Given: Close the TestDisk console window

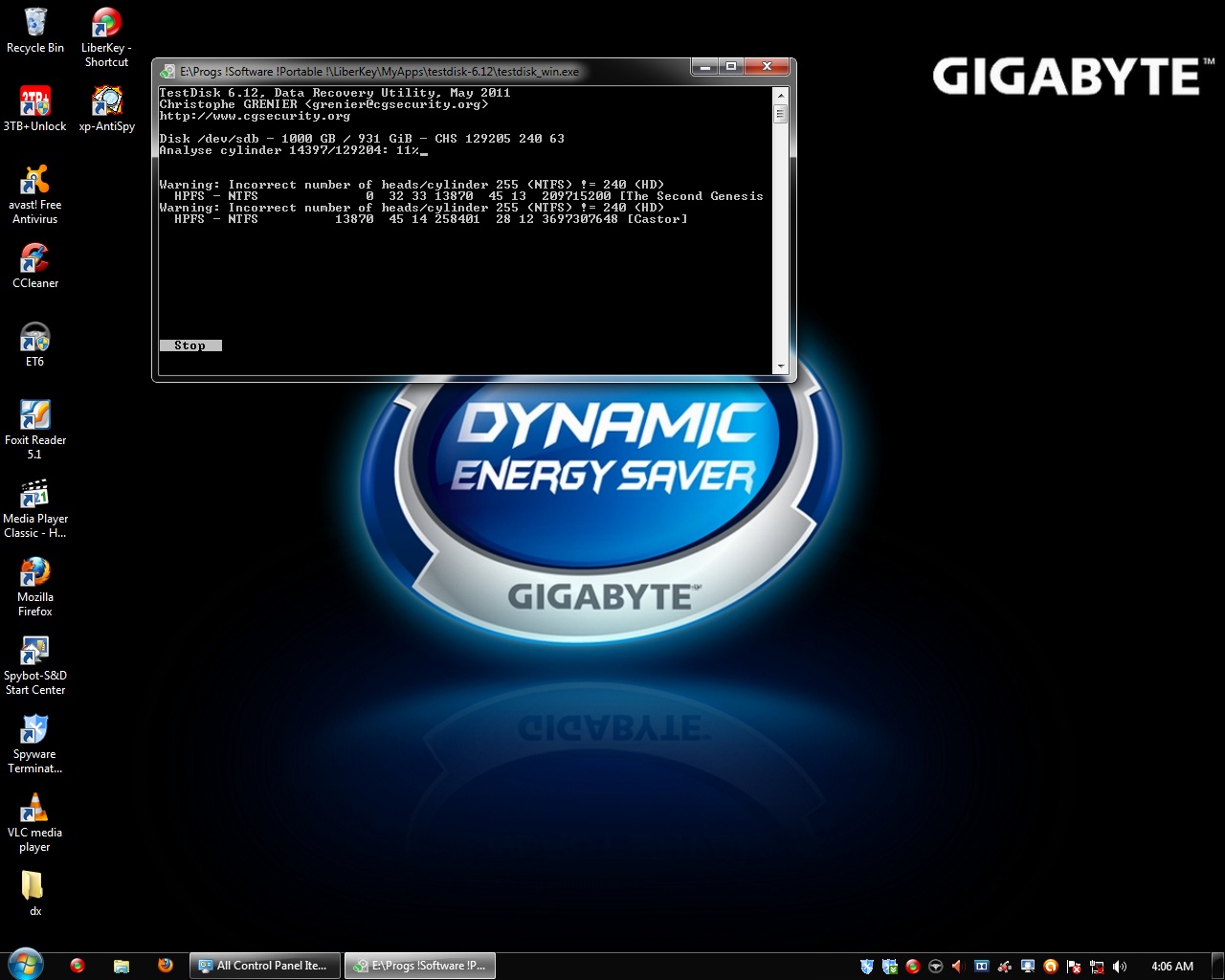Looking at the screenshot, I should pos(767,66).
